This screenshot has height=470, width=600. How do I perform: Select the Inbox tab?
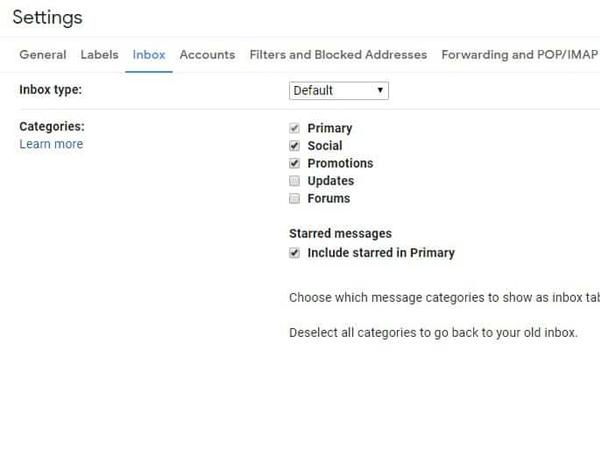[149, 55]
